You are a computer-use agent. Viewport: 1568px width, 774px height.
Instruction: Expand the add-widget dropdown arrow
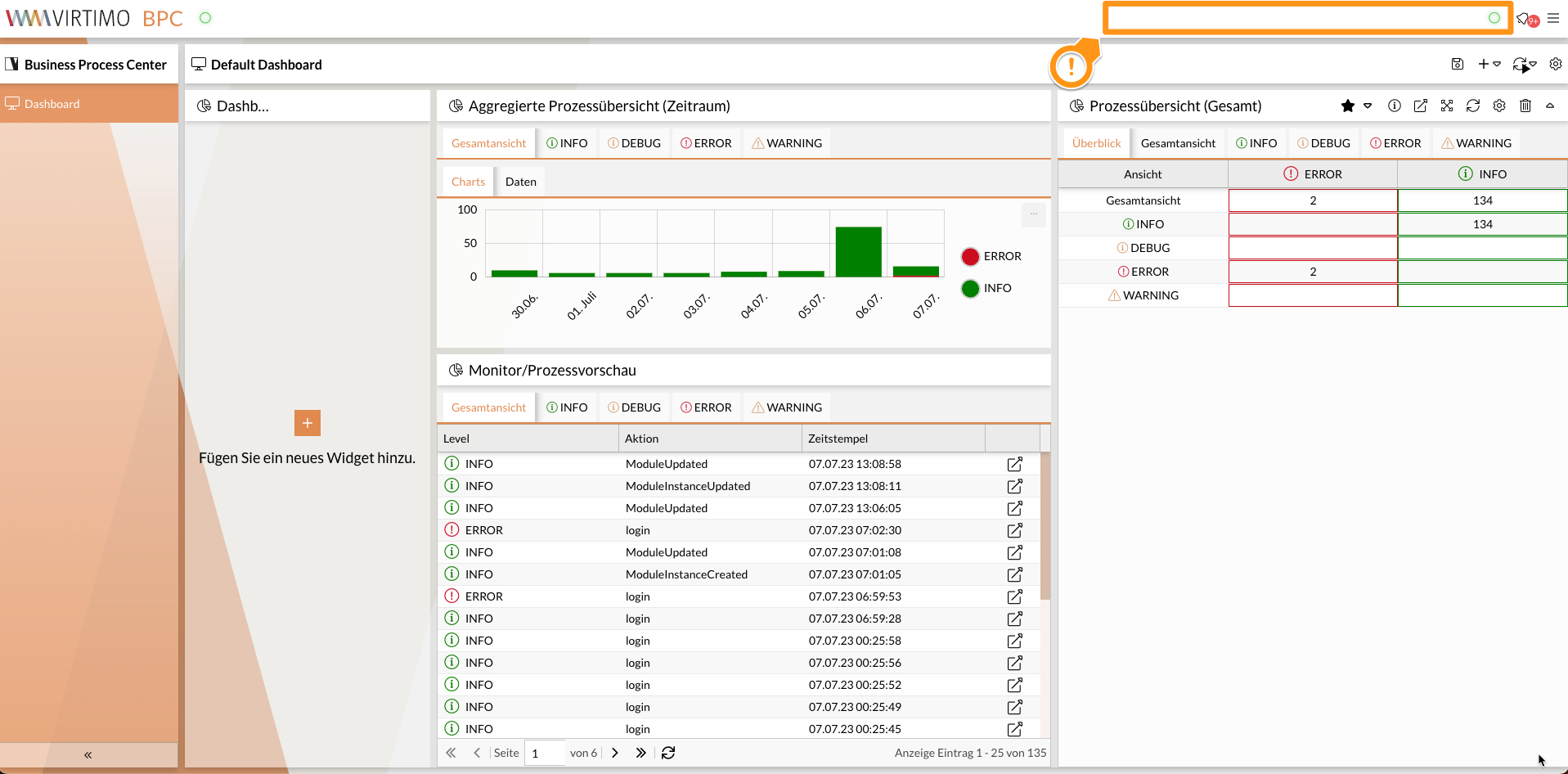click(1498, 64)
